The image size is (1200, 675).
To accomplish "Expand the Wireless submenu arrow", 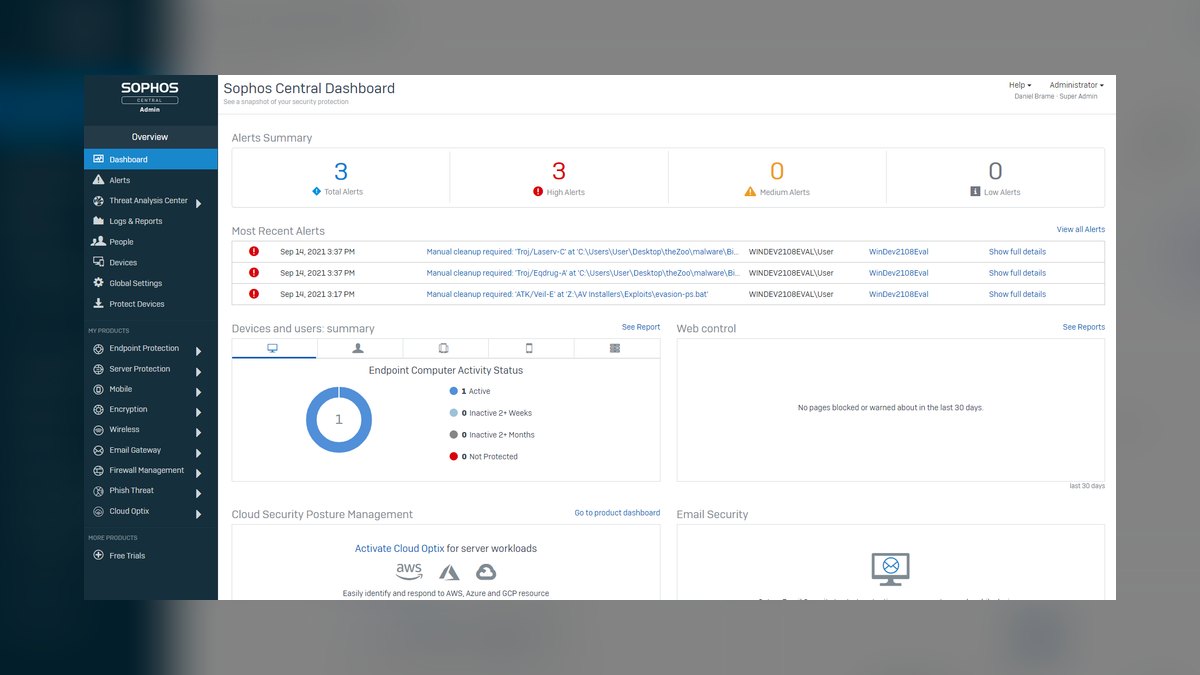I will pos(199,433).
